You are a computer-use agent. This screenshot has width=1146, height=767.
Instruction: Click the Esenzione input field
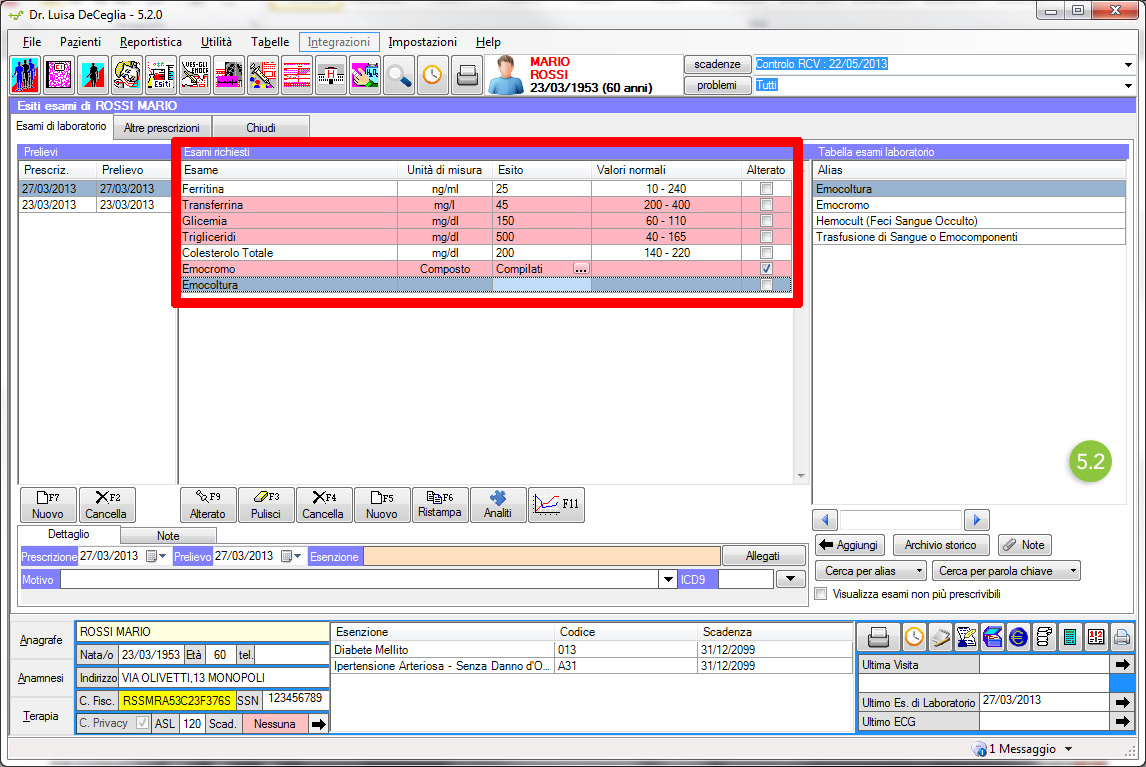pos(540,557)
